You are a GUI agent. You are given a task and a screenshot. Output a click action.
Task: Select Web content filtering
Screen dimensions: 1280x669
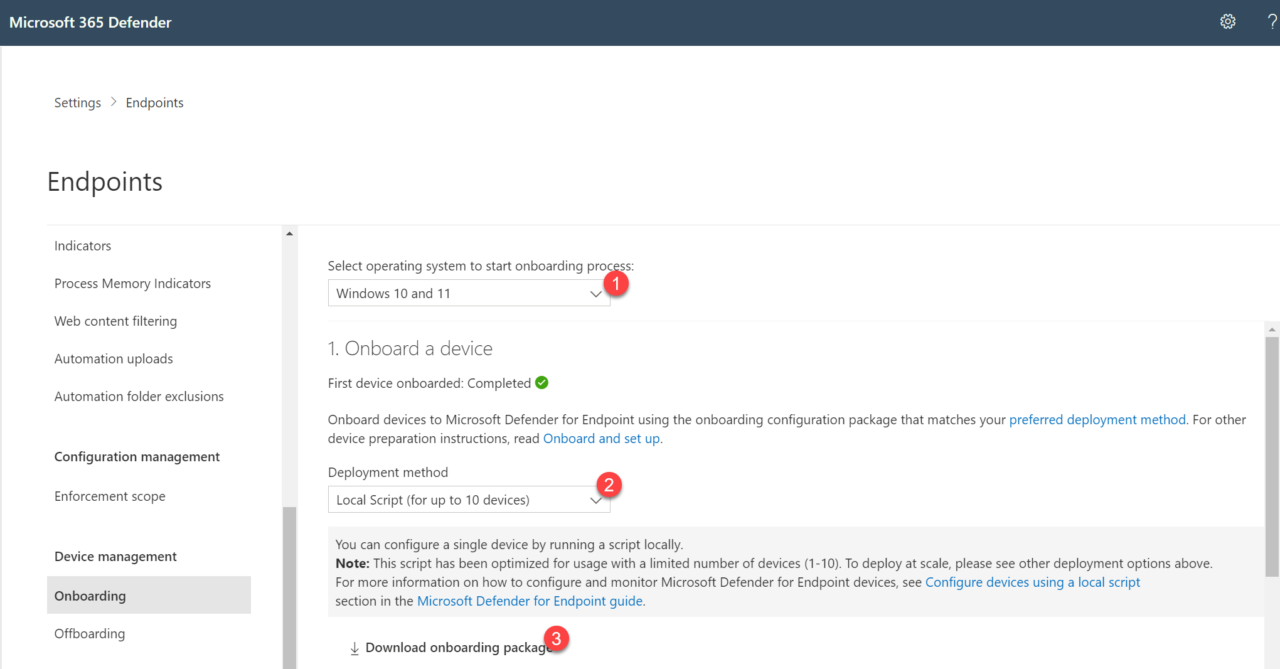116,321
